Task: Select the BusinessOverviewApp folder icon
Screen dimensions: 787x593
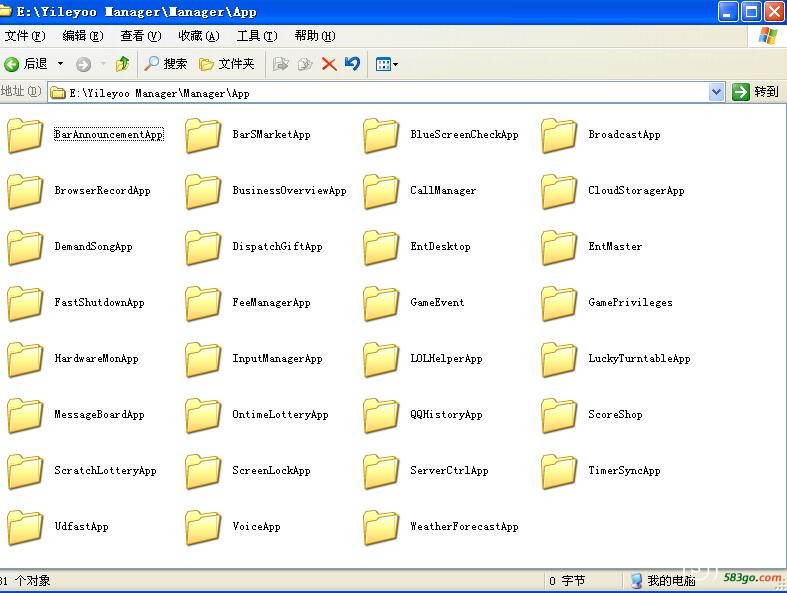Action: point(203,191)
